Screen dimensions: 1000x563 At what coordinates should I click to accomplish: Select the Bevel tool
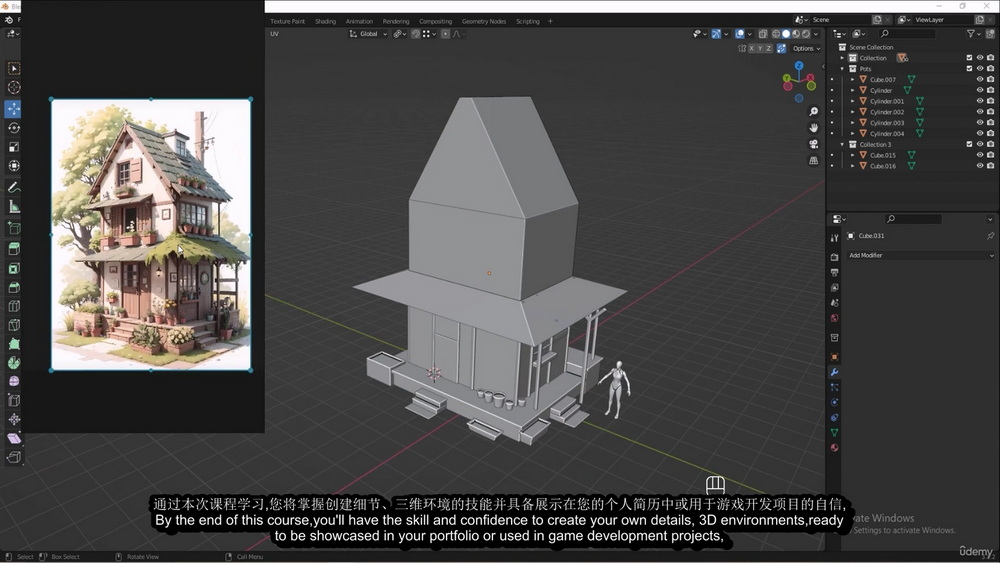[13, 287]
